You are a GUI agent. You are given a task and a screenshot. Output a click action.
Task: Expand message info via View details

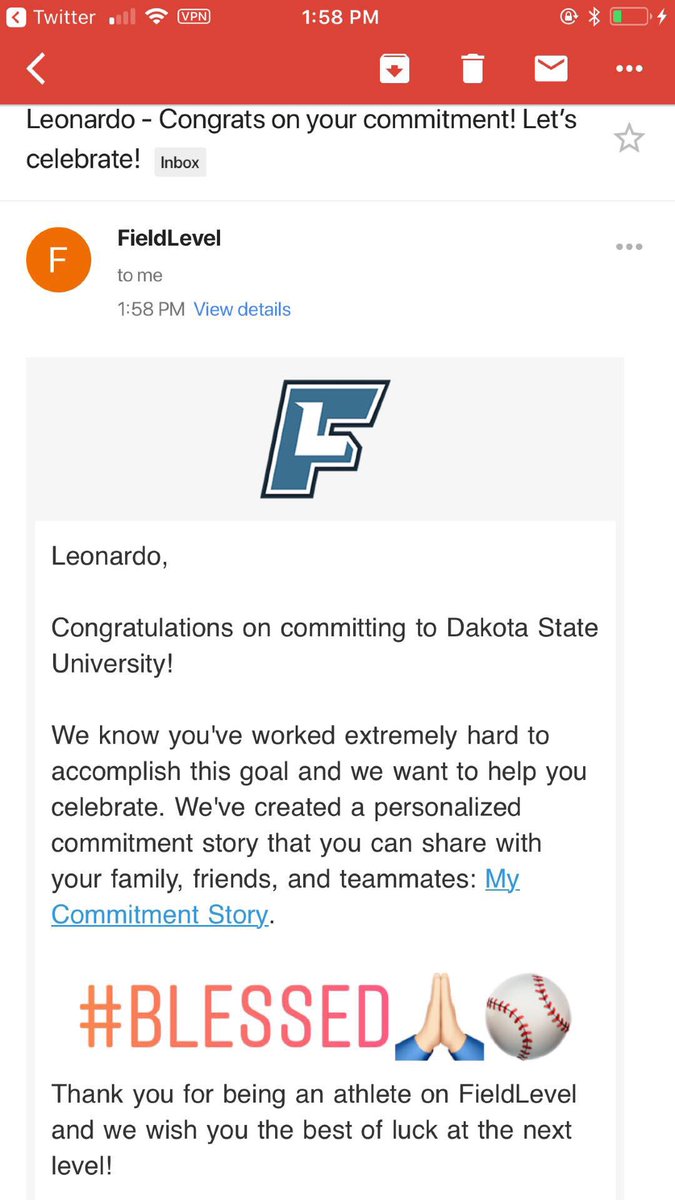tap(242, 309)
